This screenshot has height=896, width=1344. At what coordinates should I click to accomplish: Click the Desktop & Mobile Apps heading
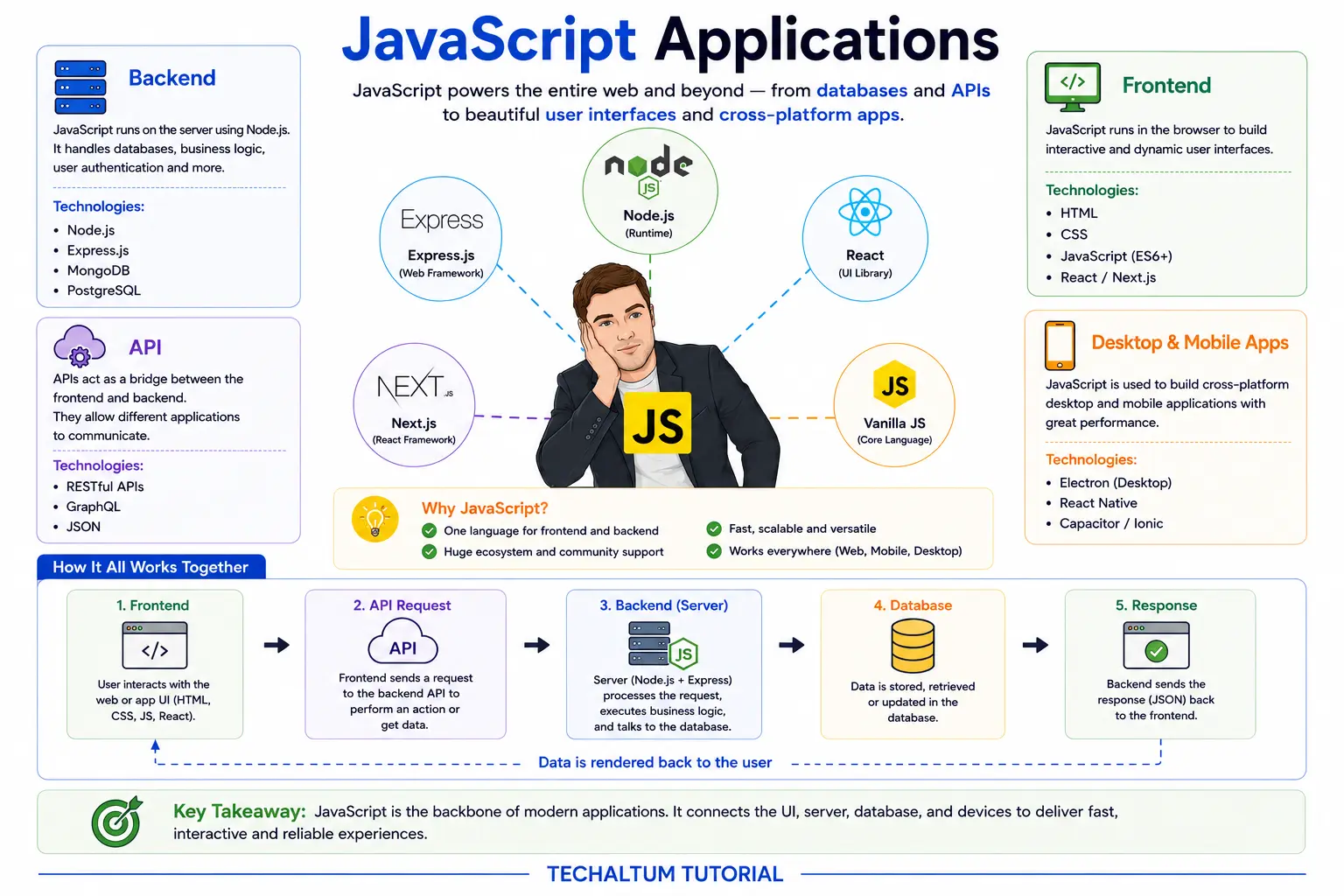click(1190, 343)
